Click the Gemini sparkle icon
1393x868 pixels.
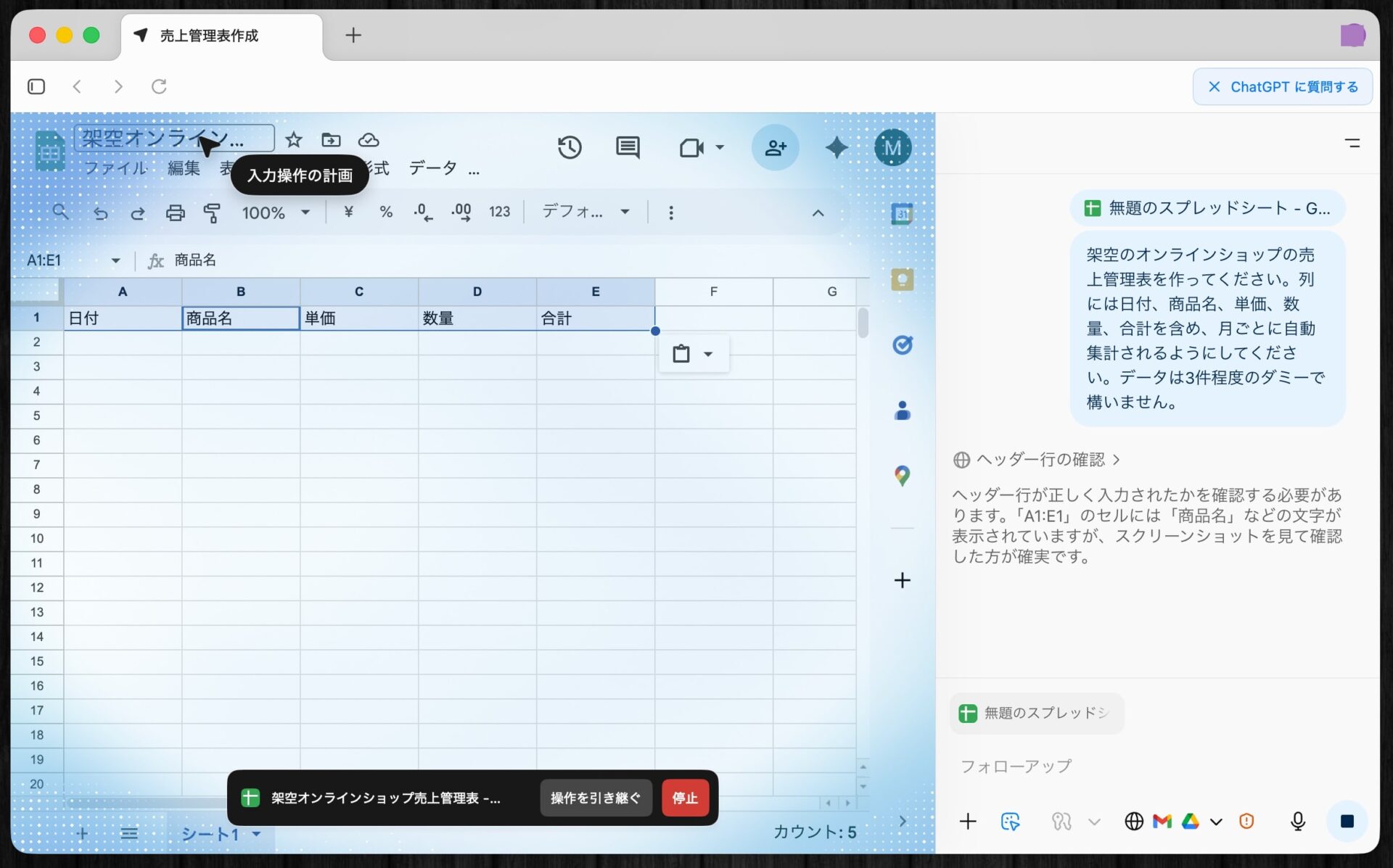pos(837,147)
